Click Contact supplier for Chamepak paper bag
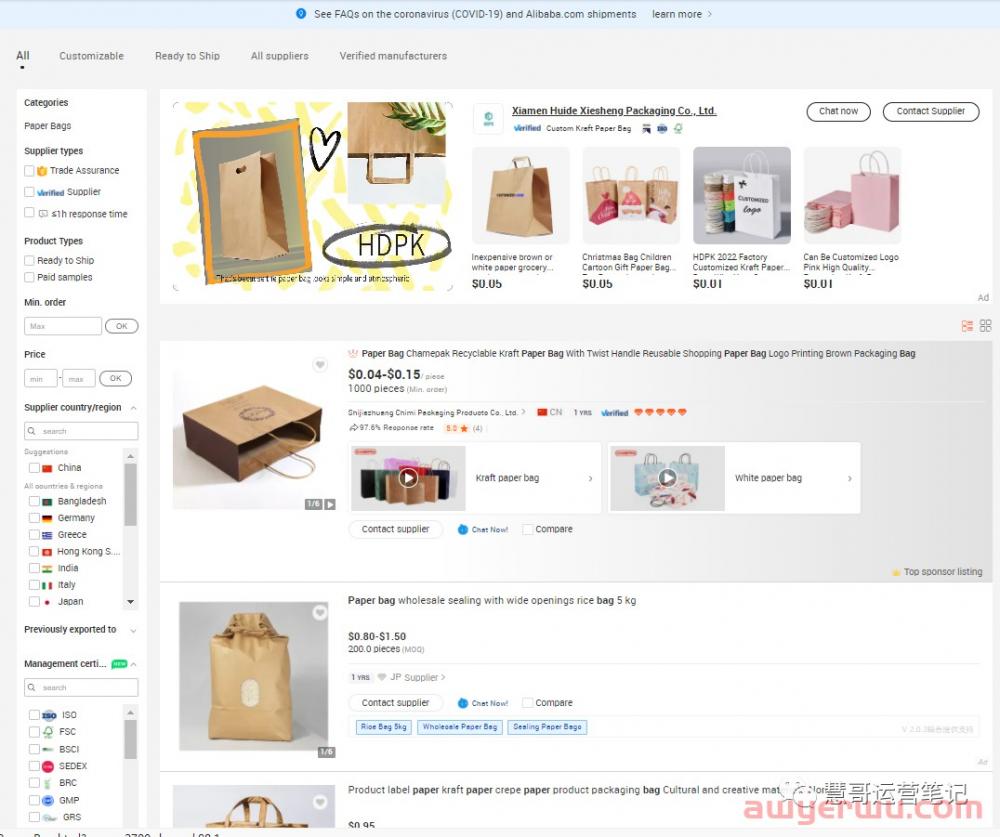Image resolution: width=1000 pixels, height=837 pixels. 395,529
